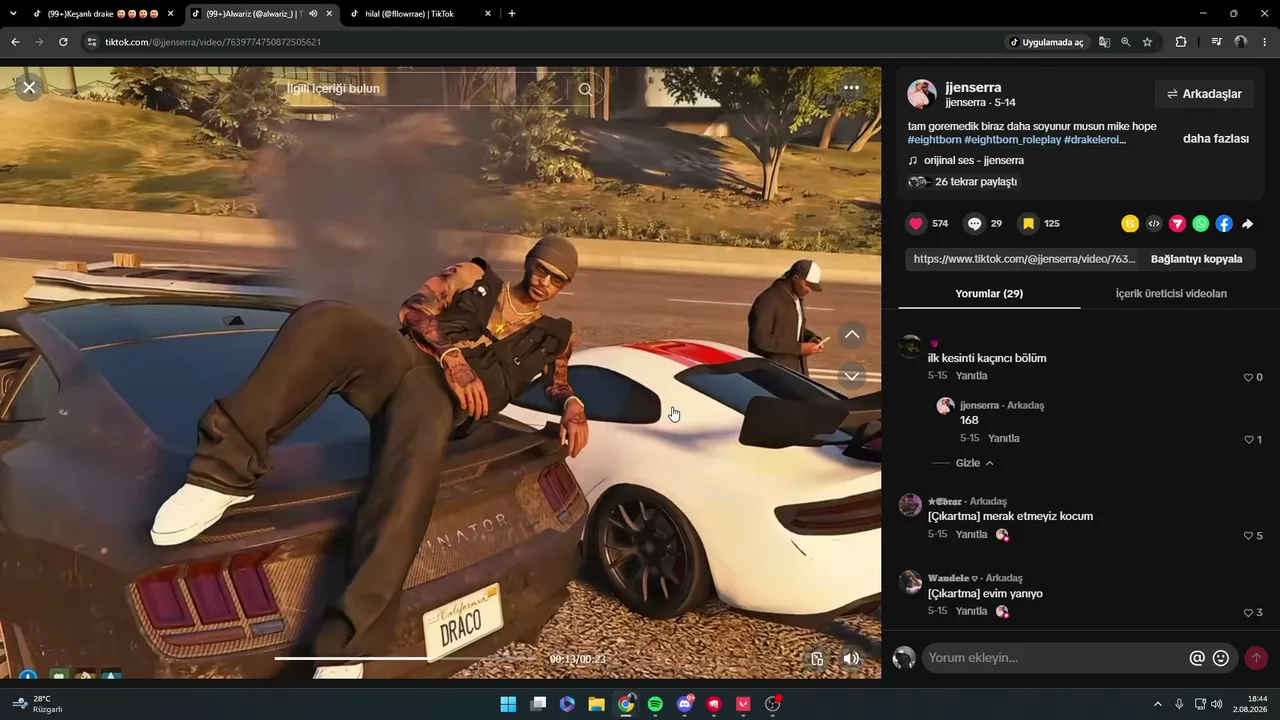Open the tab search dropdown arrow
The width and height of the screenshot is (1280, 720).
click(13, 14)
